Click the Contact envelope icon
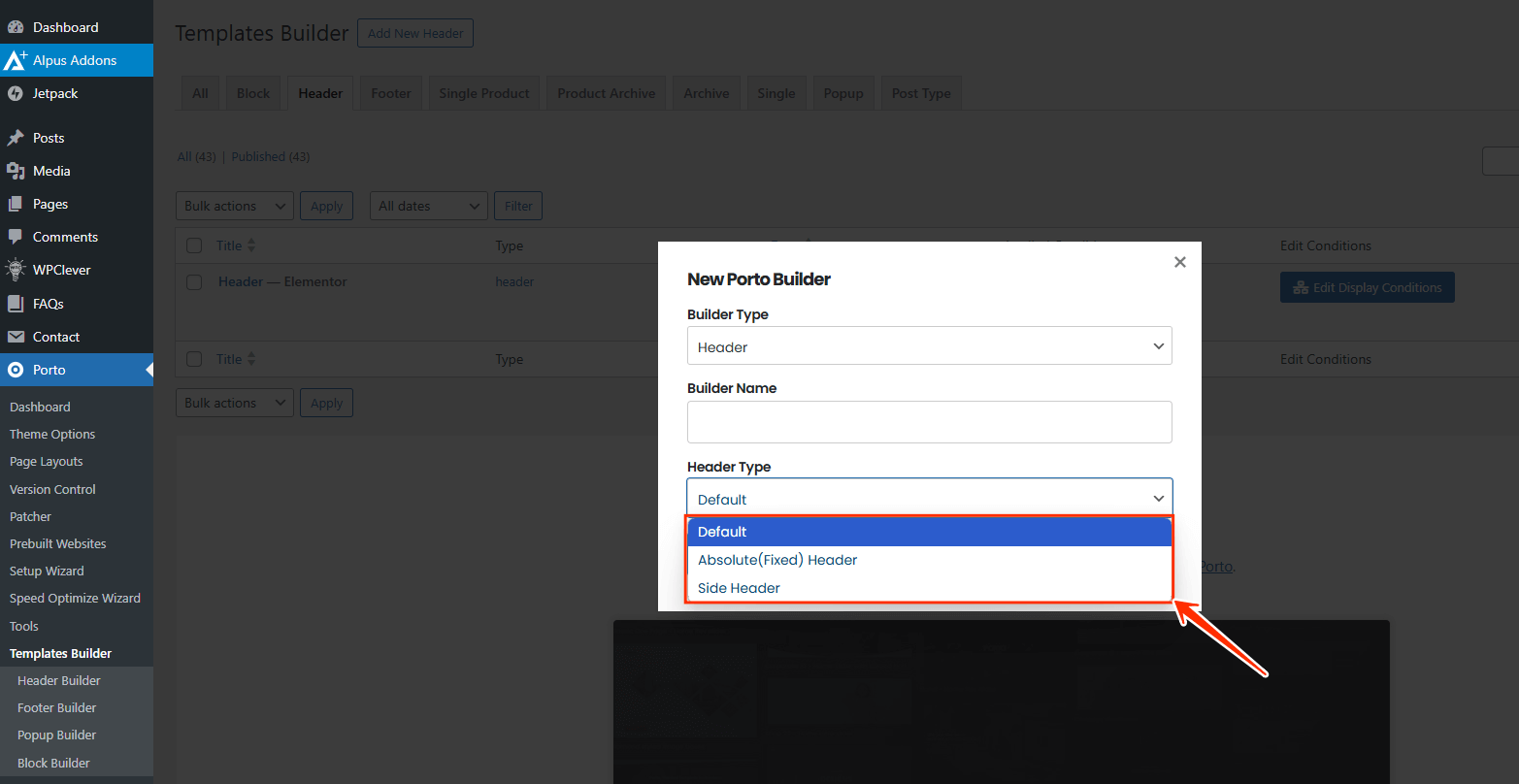This screenshot has height=784, width=1519. (16, 337)
